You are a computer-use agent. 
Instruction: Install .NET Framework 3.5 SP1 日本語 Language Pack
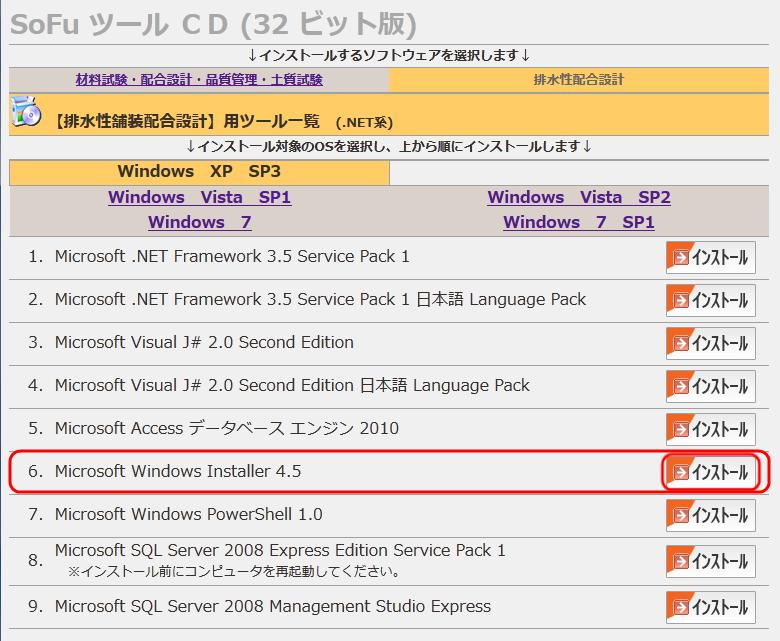point(710,300)
